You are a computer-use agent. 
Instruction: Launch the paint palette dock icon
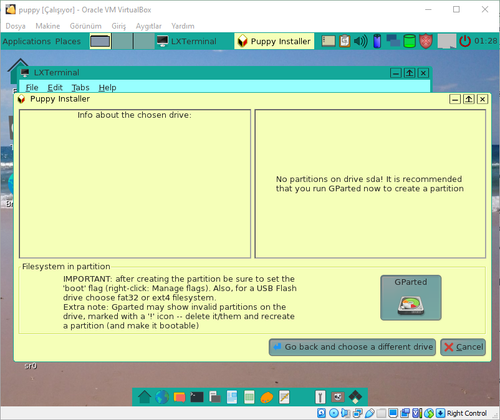267,397
